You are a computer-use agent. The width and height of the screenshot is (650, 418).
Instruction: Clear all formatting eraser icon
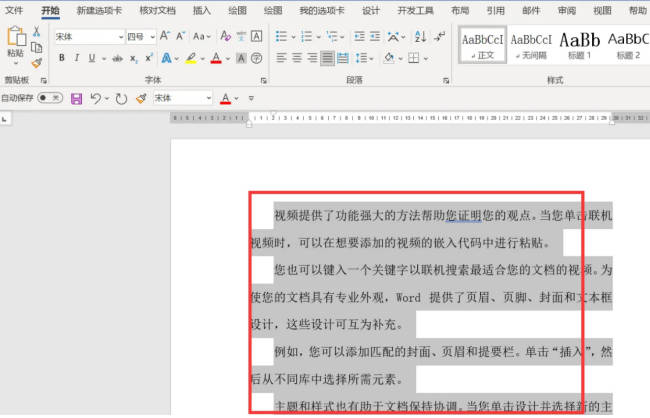coord(225,36)
